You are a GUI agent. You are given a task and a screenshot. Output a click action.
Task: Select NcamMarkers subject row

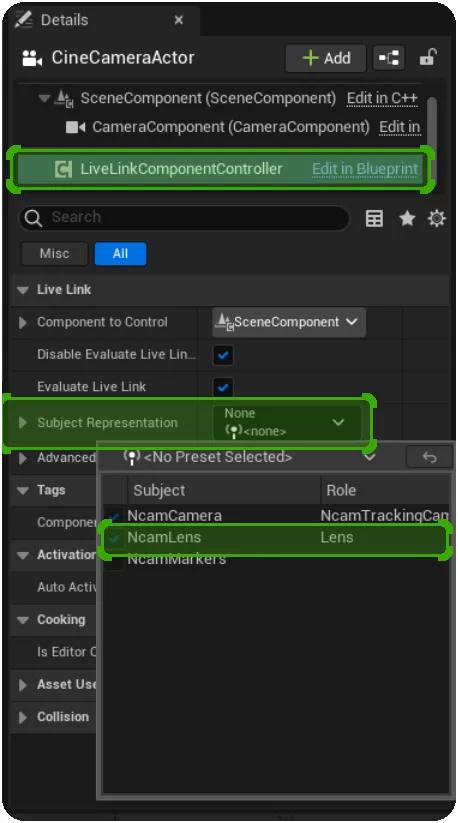(276, 559)
